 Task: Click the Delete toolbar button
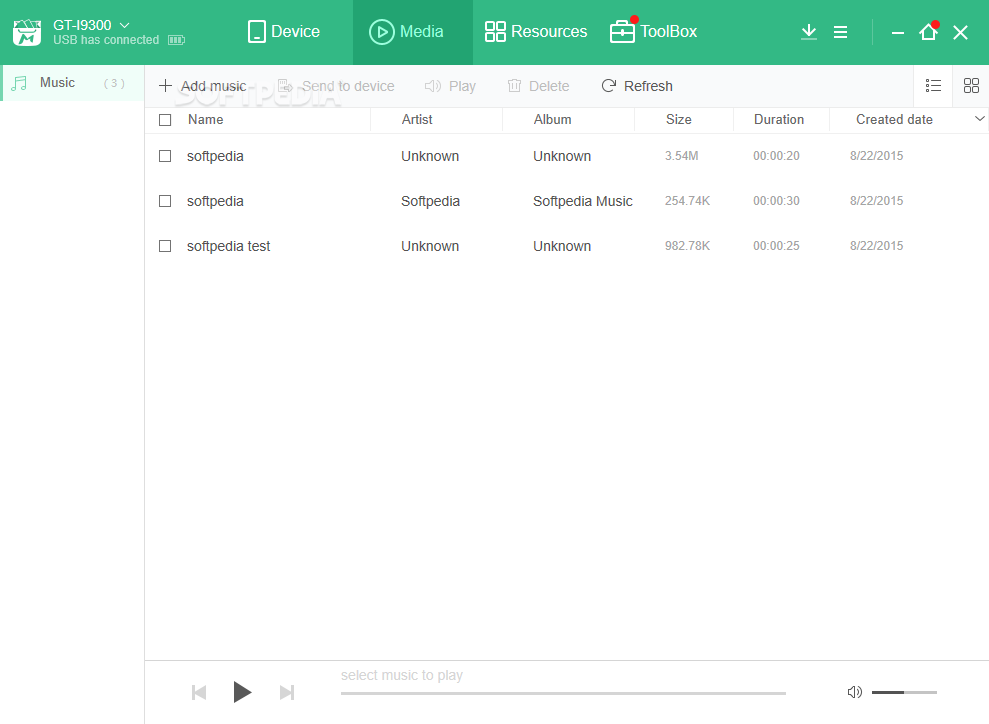(x=538, y=86)
